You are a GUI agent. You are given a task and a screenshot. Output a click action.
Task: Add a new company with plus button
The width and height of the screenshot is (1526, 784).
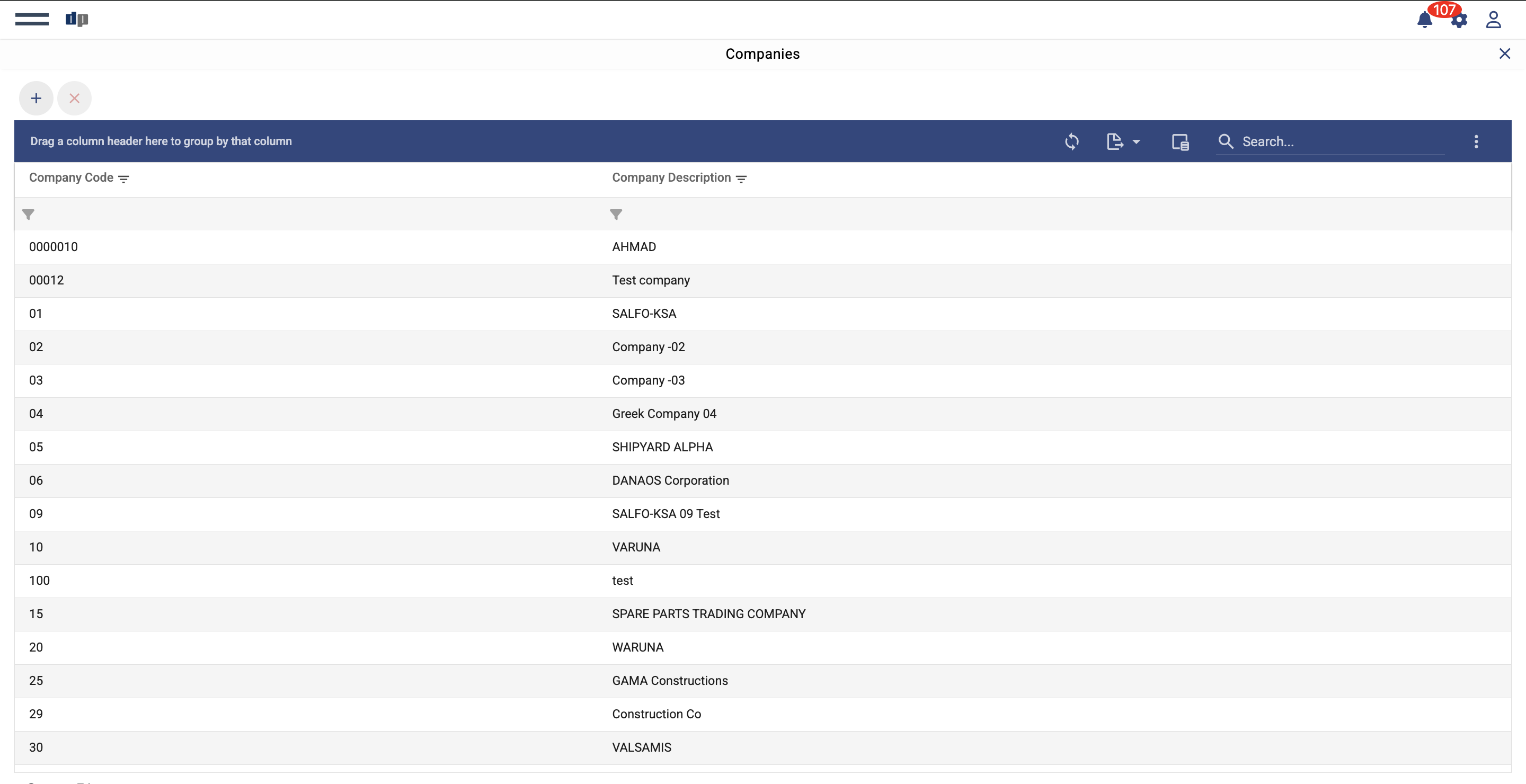[36, 99]
